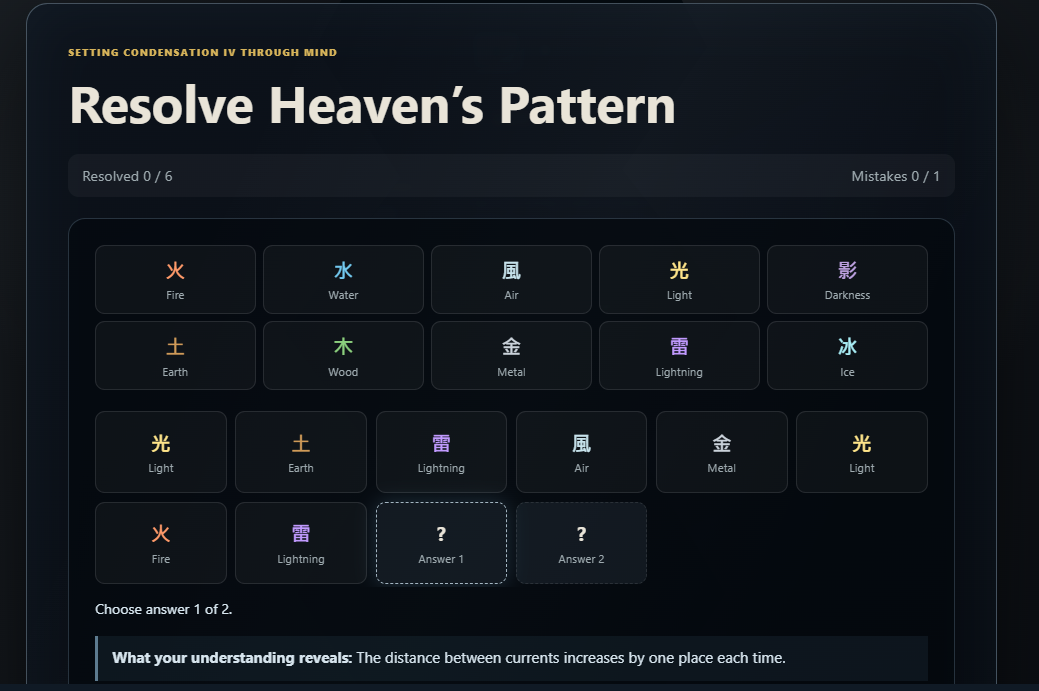Click the Answer 2 placeholder slot
The image size is (1039, 691).
tap(581, 543)
